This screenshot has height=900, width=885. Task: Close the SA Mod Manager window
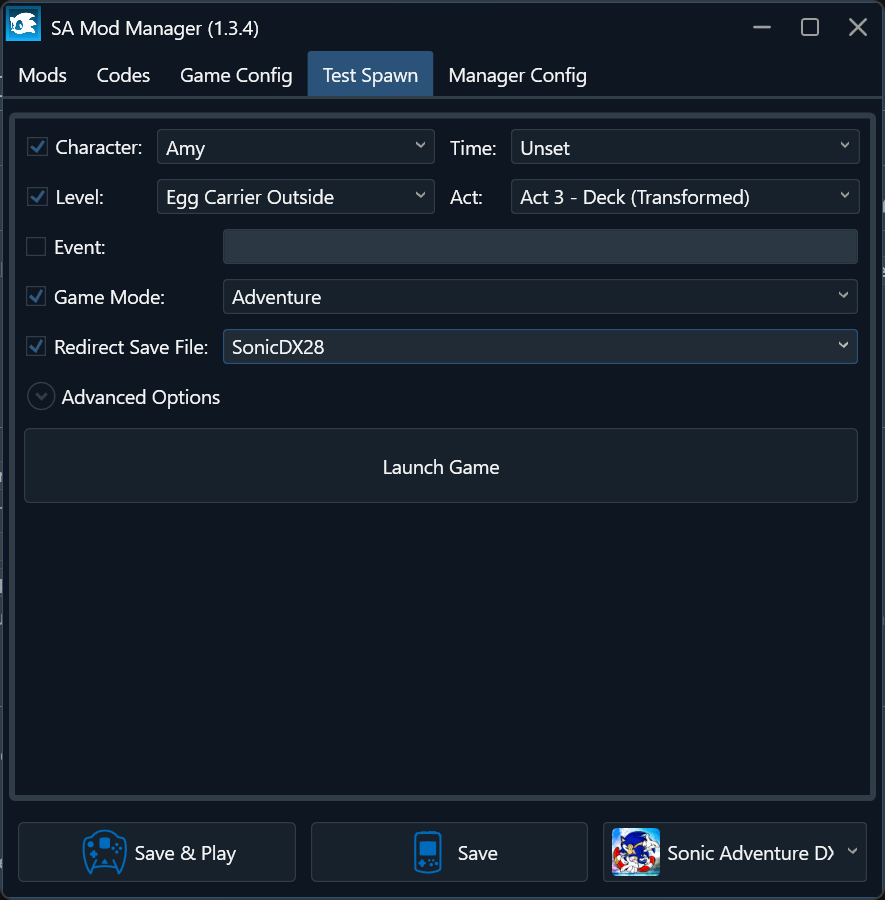pos(857,28)
